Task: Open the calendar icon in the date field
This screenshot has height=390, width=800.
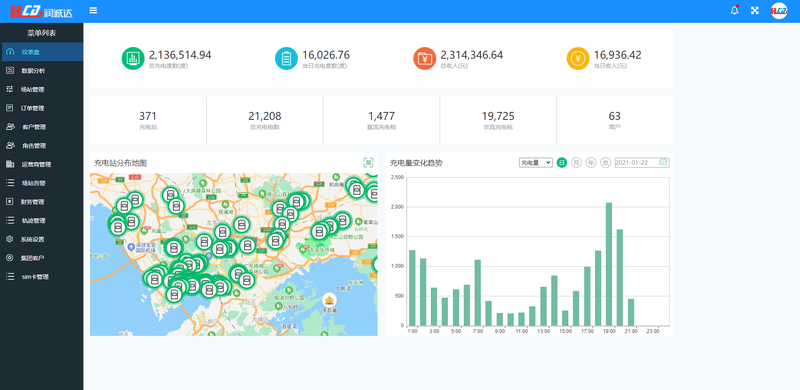Action: (663, 162)
